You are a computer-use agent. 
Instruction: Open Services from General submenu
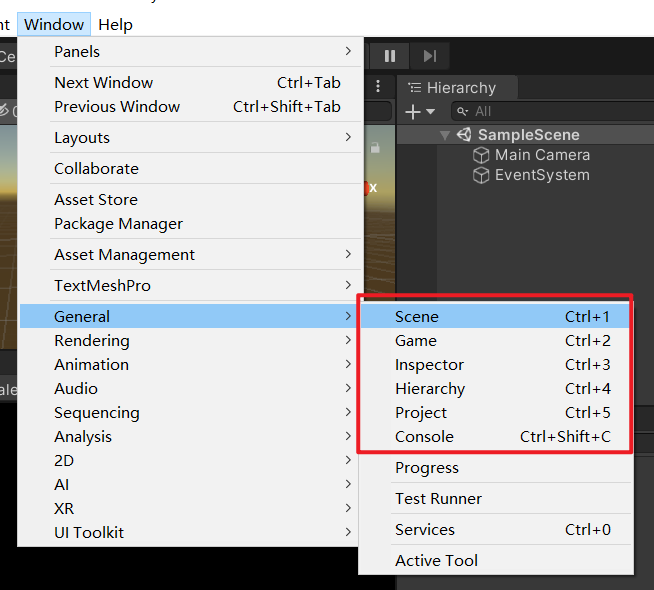(496, 530)
